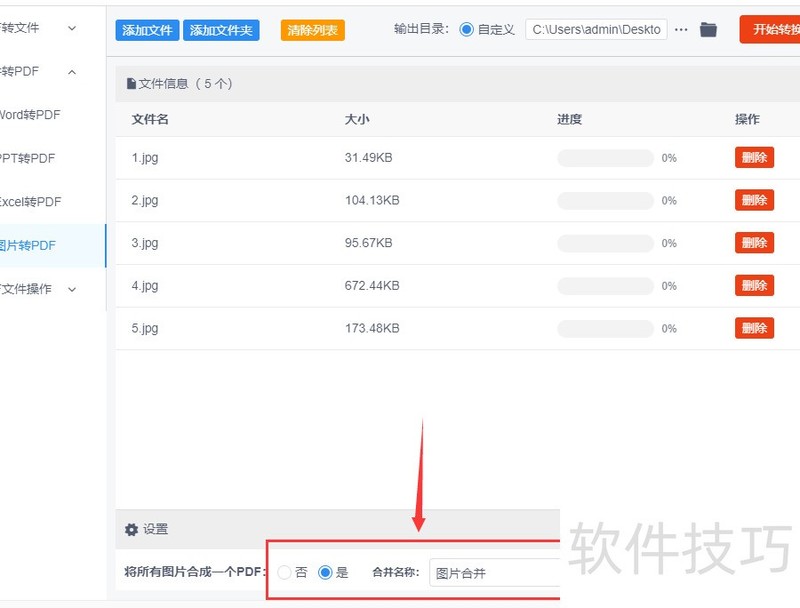Open Word转PDF in sidebar
The image size is (800, 608).
click(x=30, y=115)
